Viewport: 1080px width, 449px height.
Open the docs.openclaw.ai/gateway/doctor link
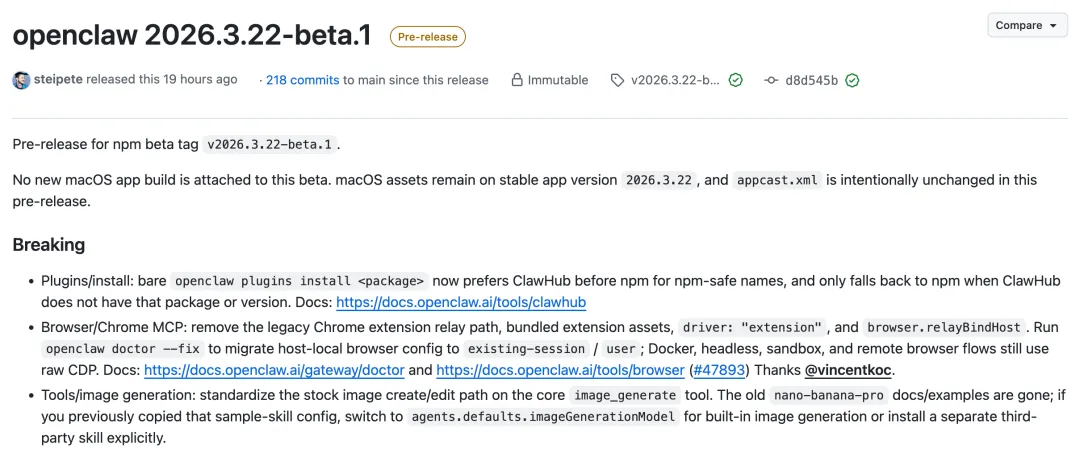tap(274, 370)
